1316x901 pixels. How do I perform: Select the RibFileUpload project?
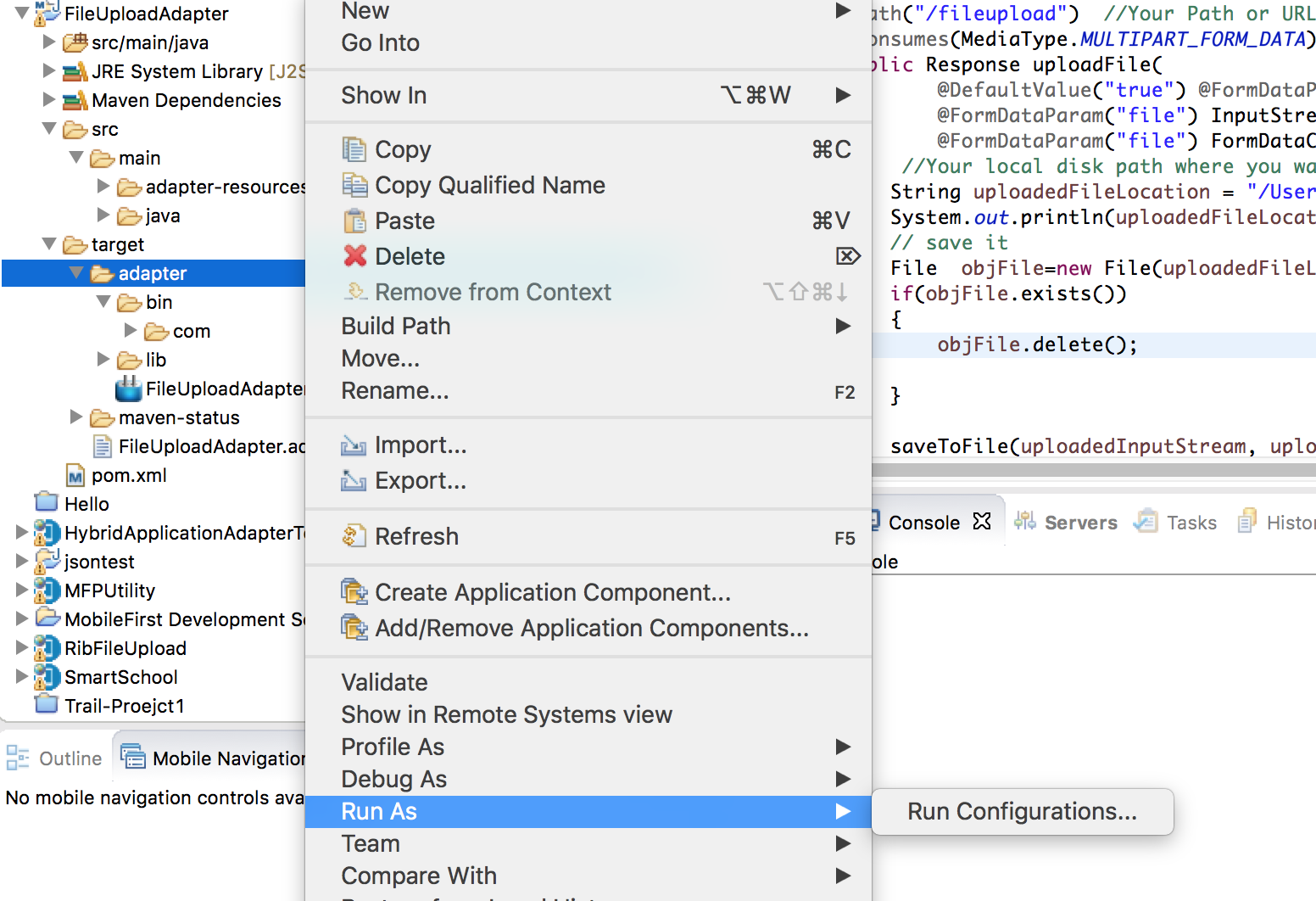click(x=125, y=648)
